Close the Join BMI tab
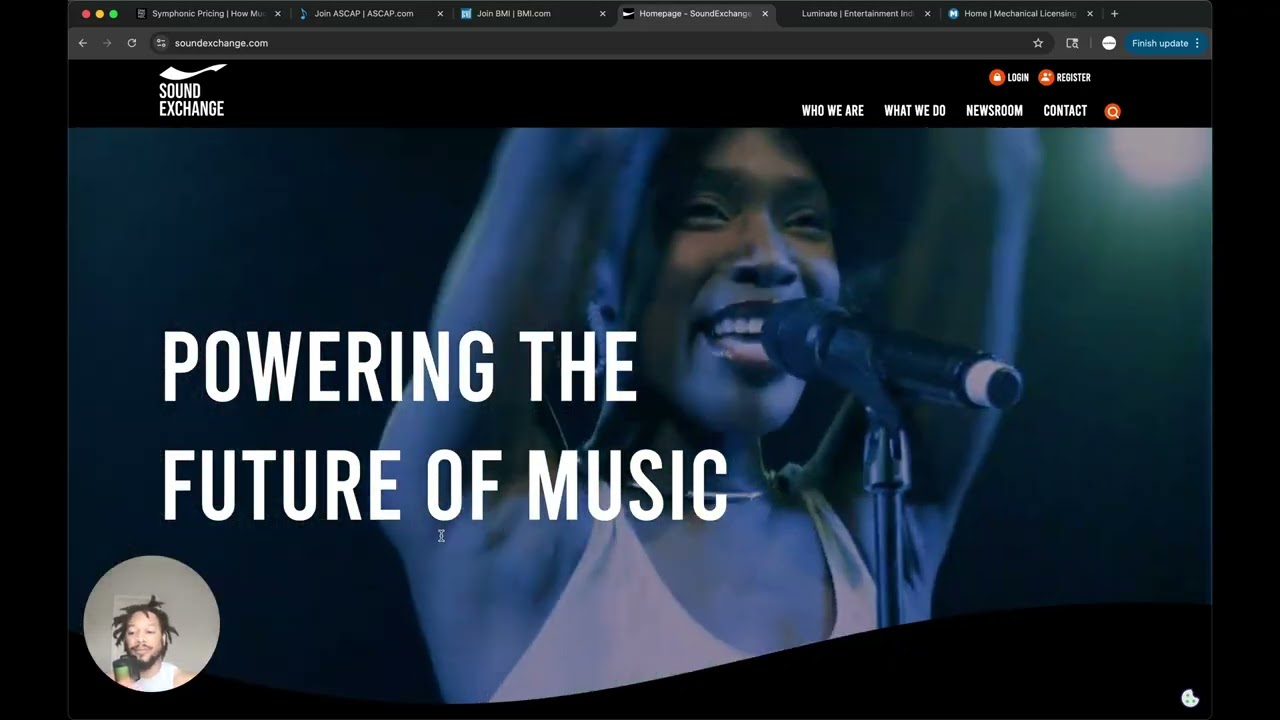This screenshot has width=1280, height=720. coord(602,14)
